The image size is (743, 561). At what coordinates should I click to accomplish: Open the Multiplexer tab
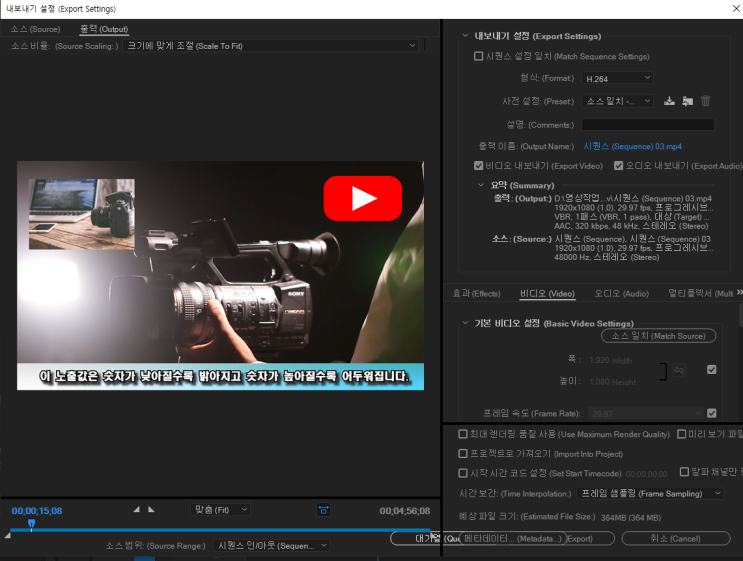click(x=700, y=294)
